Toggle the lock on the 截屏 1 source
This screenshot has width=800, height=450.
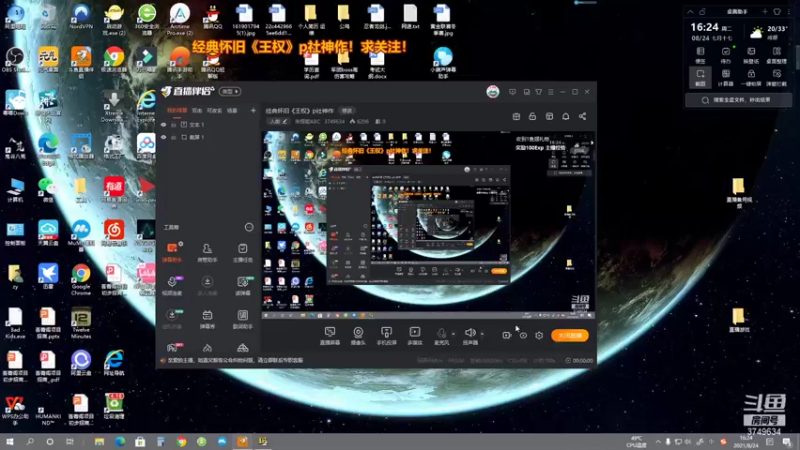coord(173,137)
